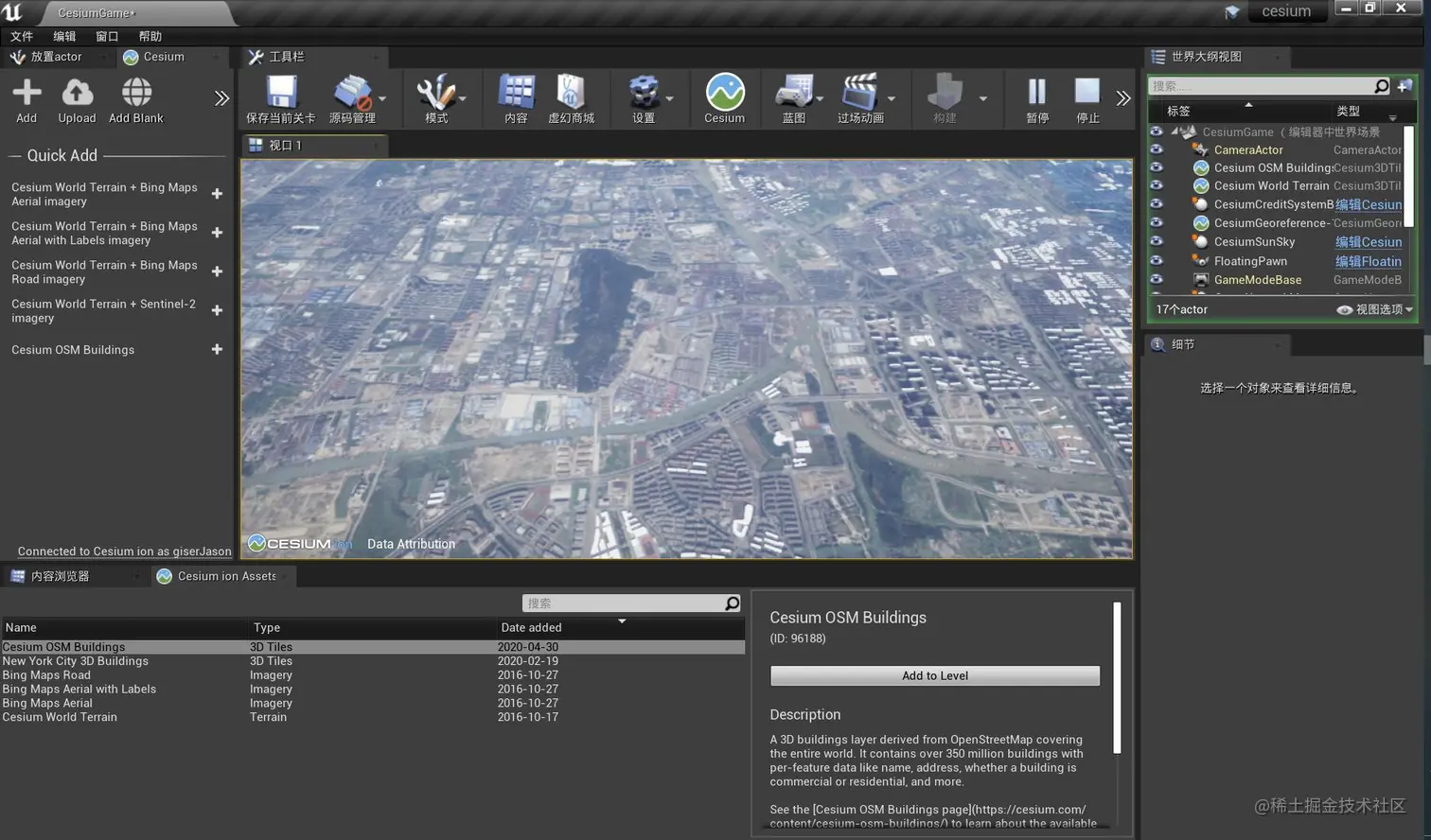Click Connected to Cesium ion link
Screen dimensions: 1431x840
[124, 551]
